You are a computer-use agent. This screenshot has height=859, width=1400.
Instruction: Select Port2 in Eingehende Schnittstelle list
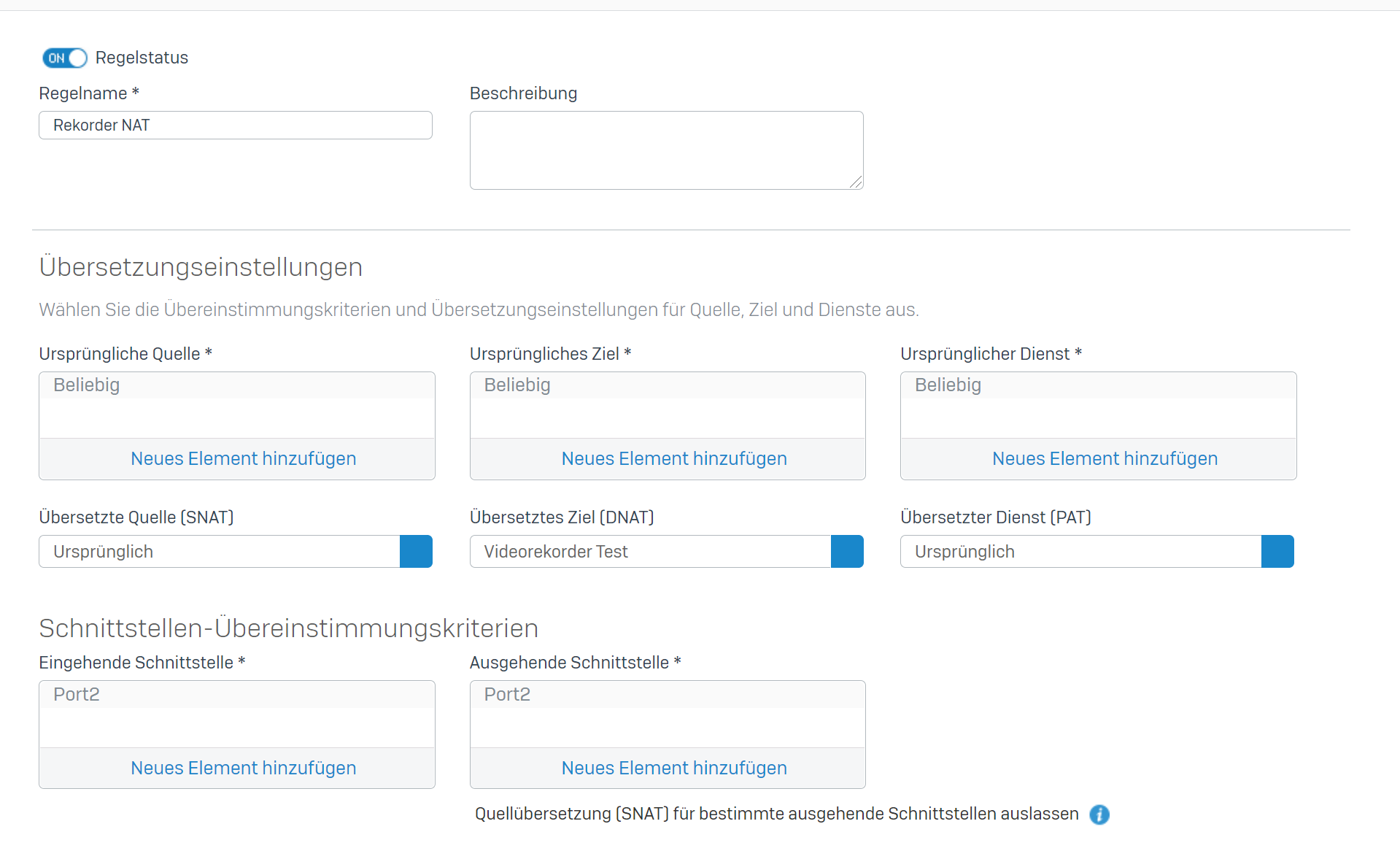[x=236, y=695]
